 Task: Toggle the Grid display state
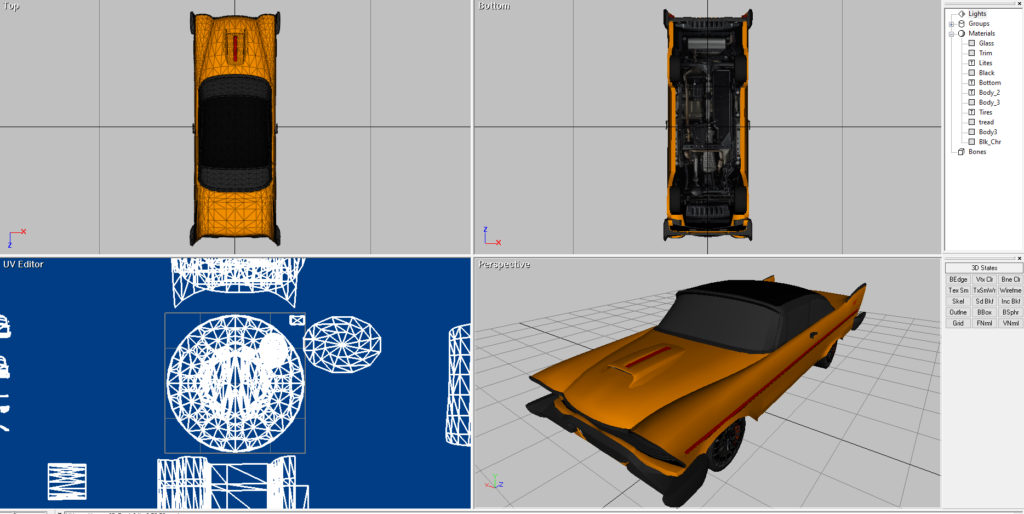click(958, 323)
